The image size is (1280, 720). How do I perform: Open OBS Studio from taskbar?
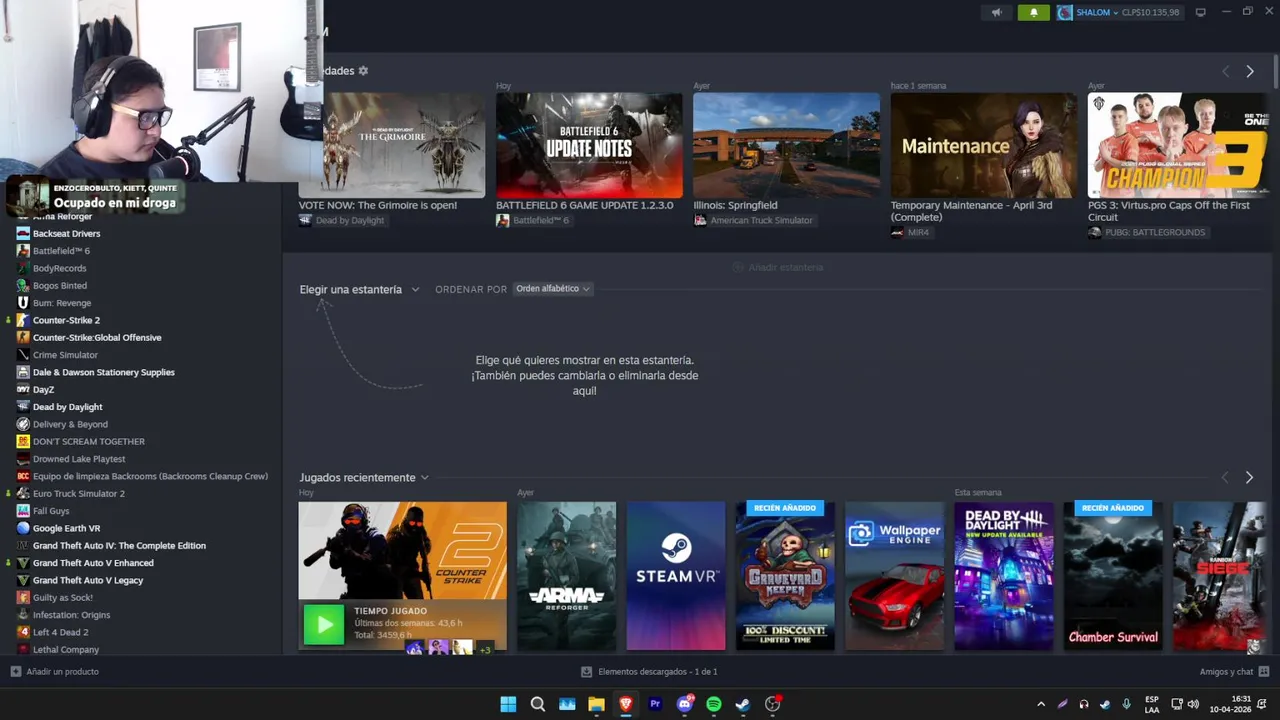tap(772, 704)
